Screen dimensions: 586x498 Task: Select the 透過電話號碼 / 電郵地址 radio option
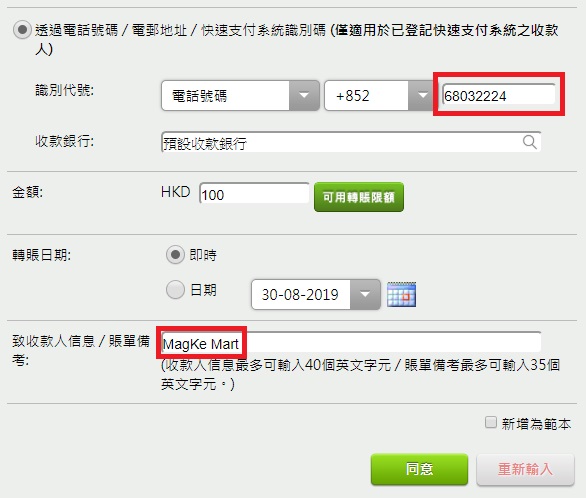click(x=22, y=30)
